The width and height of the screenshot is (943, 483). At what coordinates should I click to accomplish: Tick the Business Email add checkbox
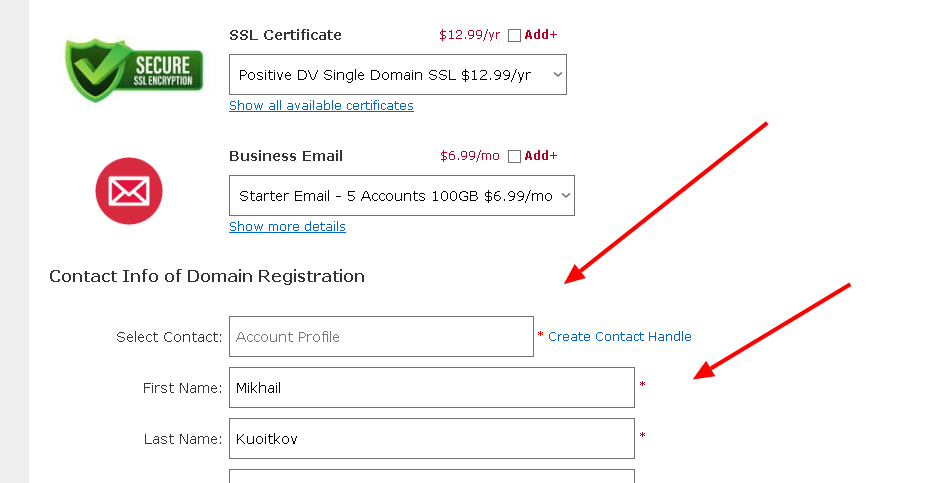[x=515, y=156]
